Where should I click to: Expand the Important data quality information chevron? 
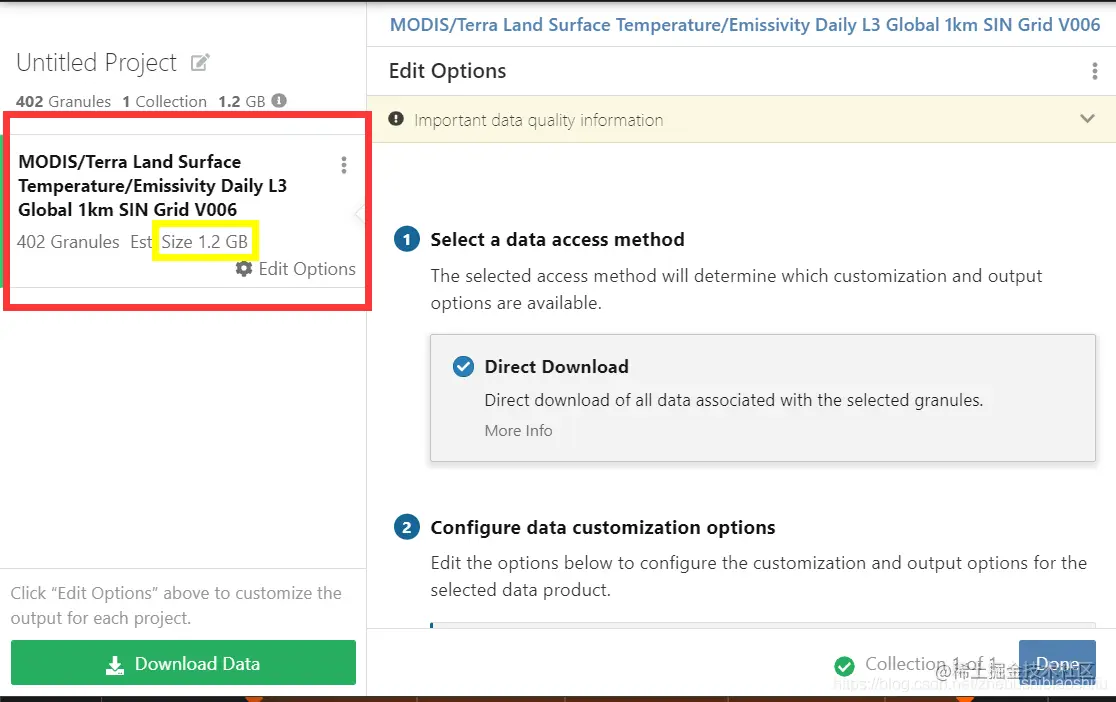tap(1087, 119)
